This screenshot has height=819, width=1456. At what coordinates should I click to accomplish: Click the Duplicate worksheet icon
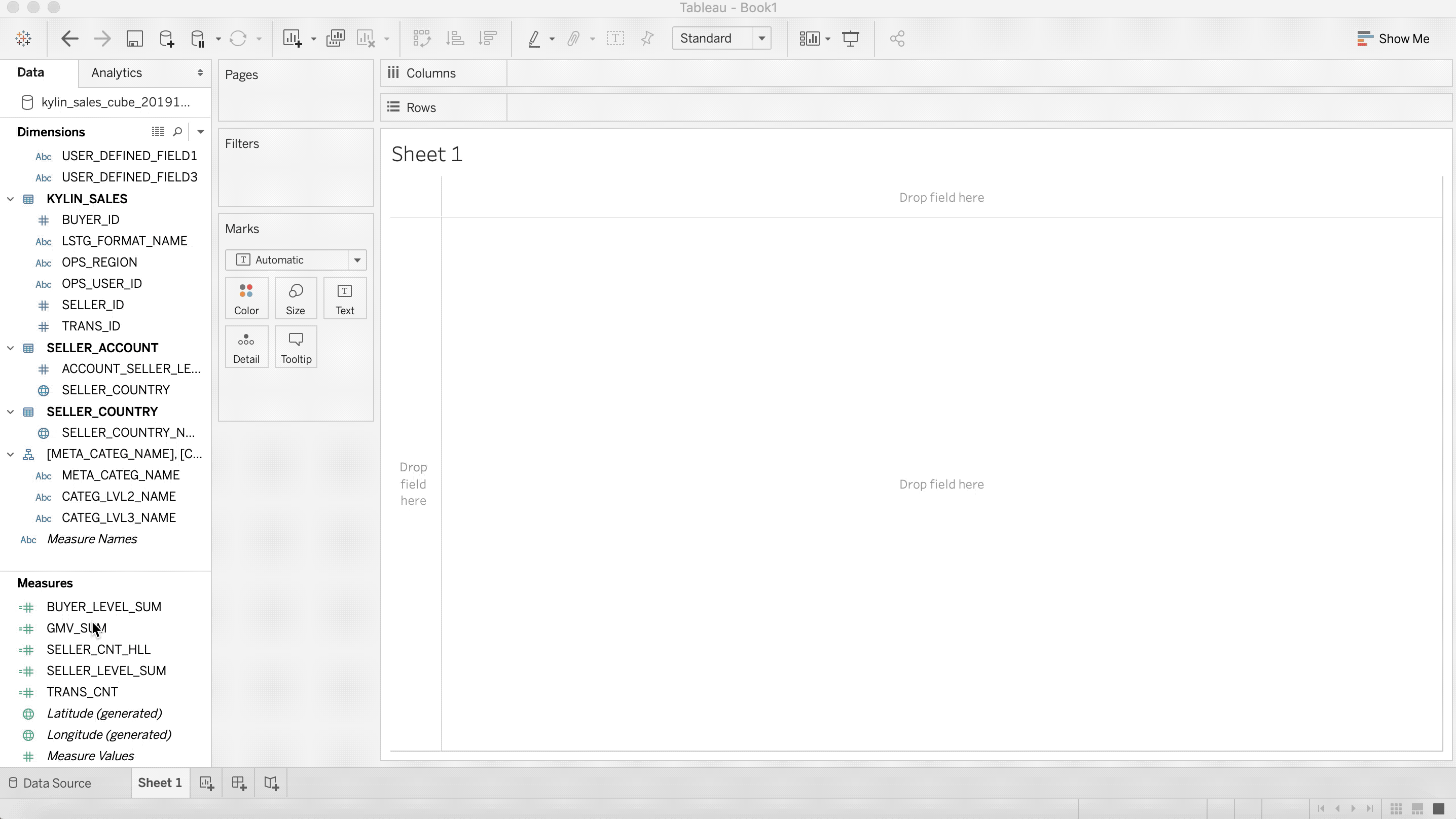[x=335, y=39]
